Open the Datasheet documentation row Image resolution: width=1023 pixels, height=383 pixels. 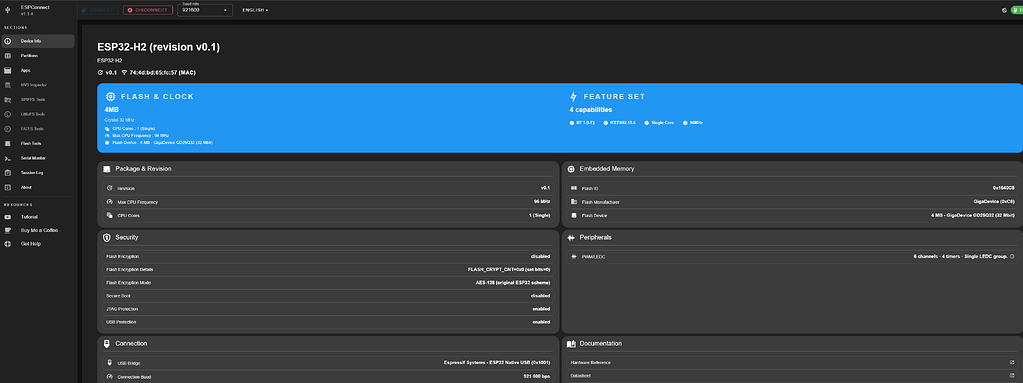[x=792, y=376]
